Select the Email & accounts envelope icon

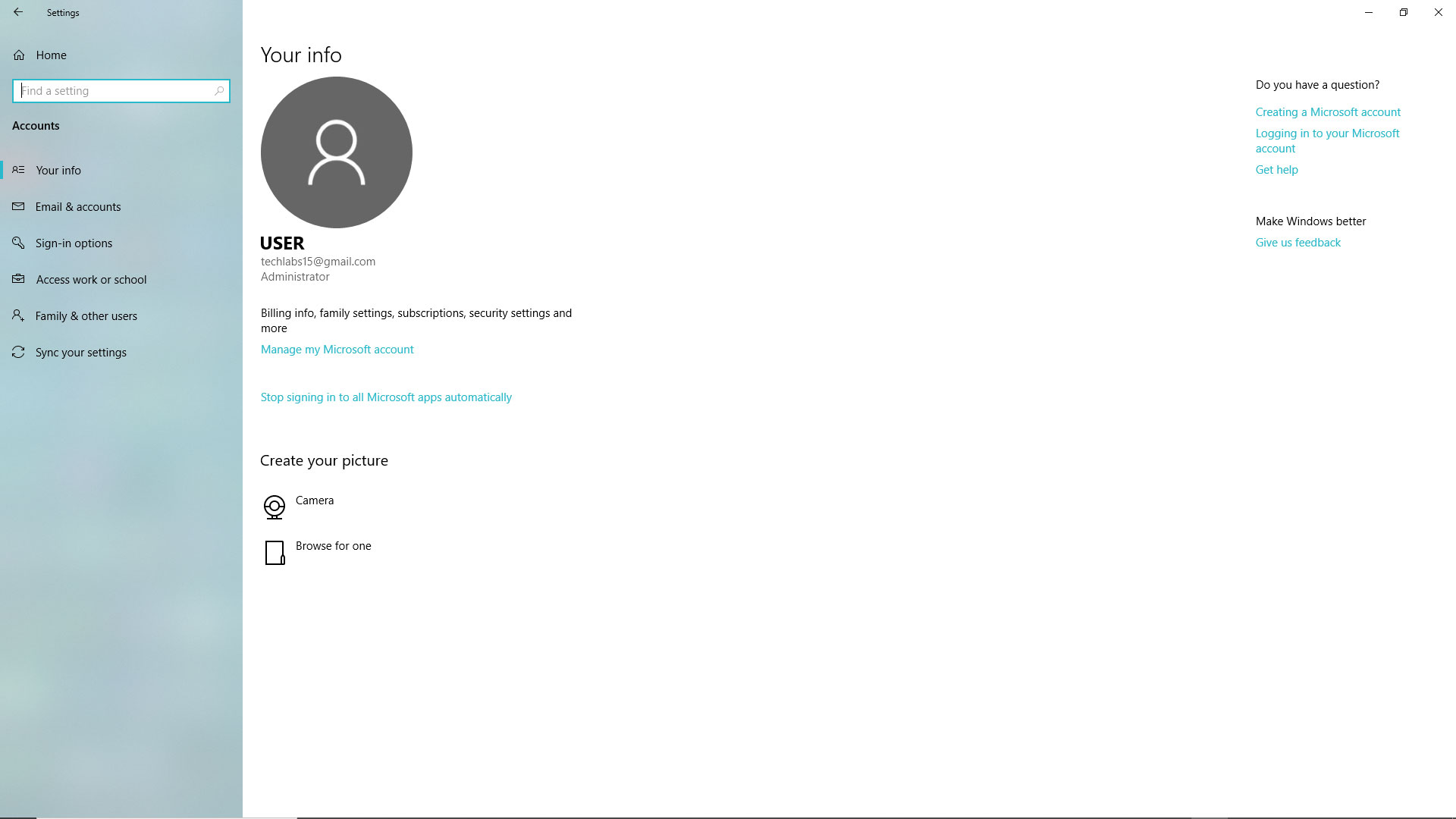click(x=18, y=206)
